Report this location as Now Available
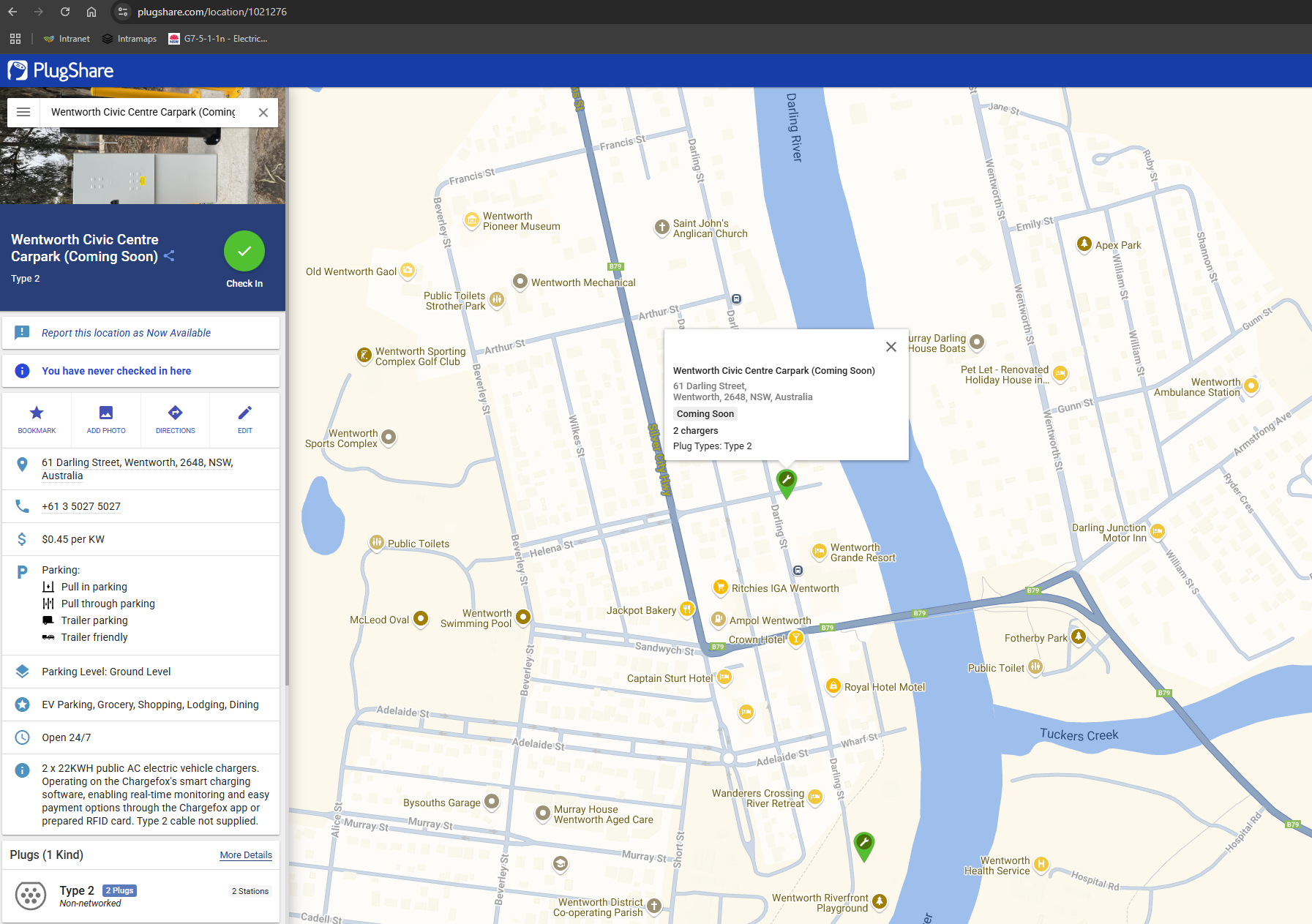This screenshot has height=924, width=1312. click(x=126, y=333)
